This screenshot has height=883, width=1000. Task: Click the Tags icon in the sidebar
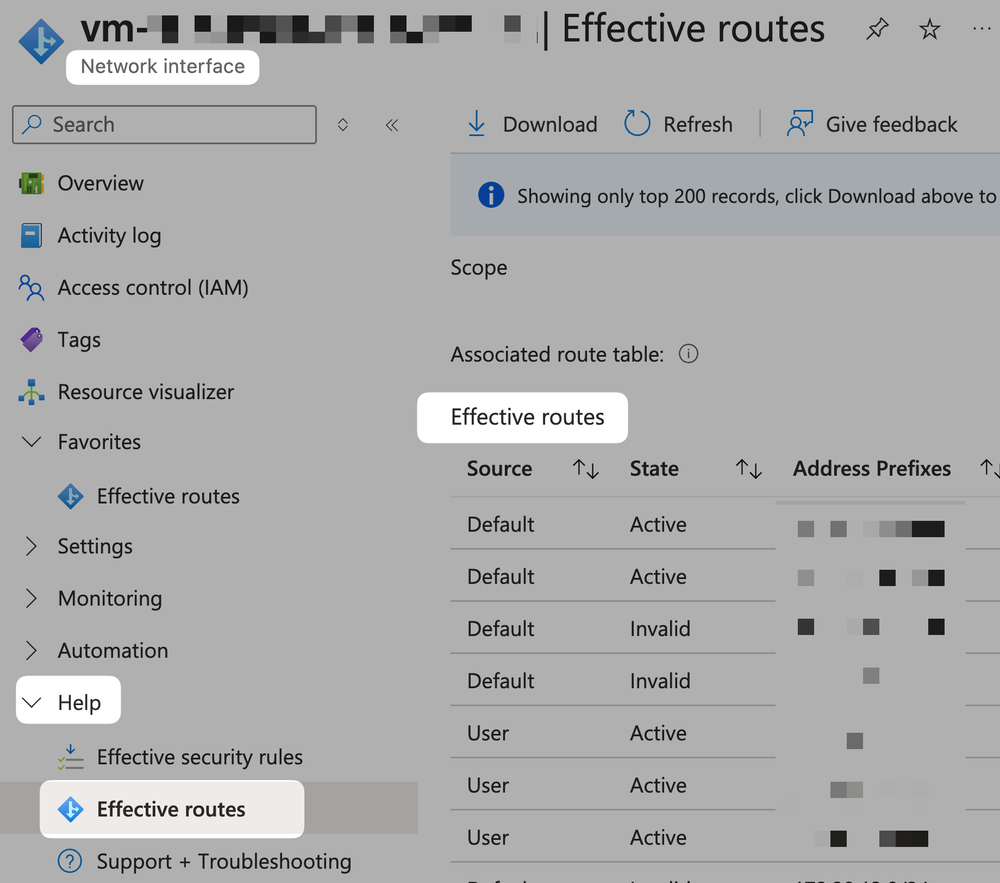pyautogui.click(x=33, y=339)
